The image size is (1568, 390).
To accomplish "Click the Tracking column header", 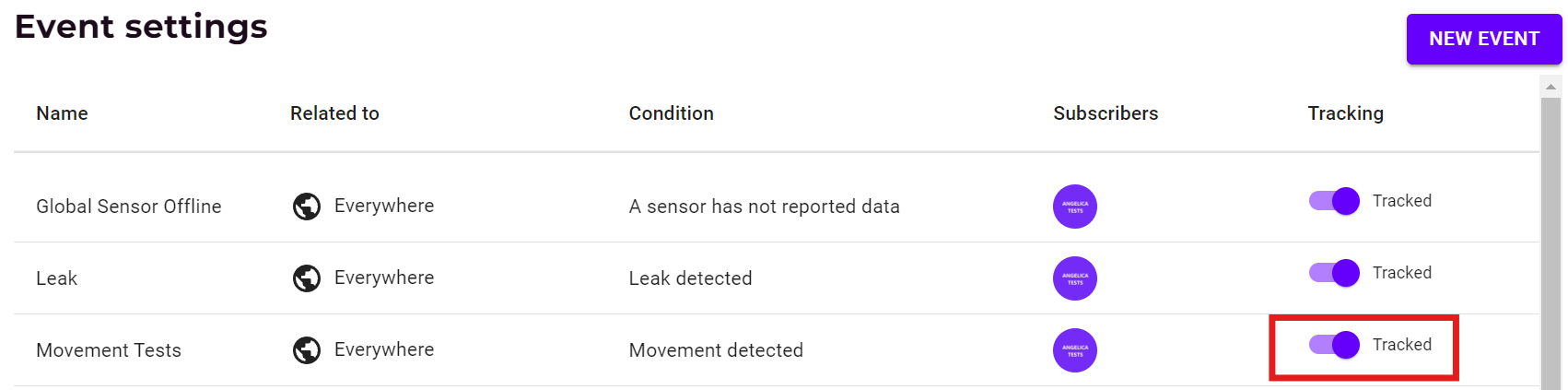I will (x=1345, y=113).
